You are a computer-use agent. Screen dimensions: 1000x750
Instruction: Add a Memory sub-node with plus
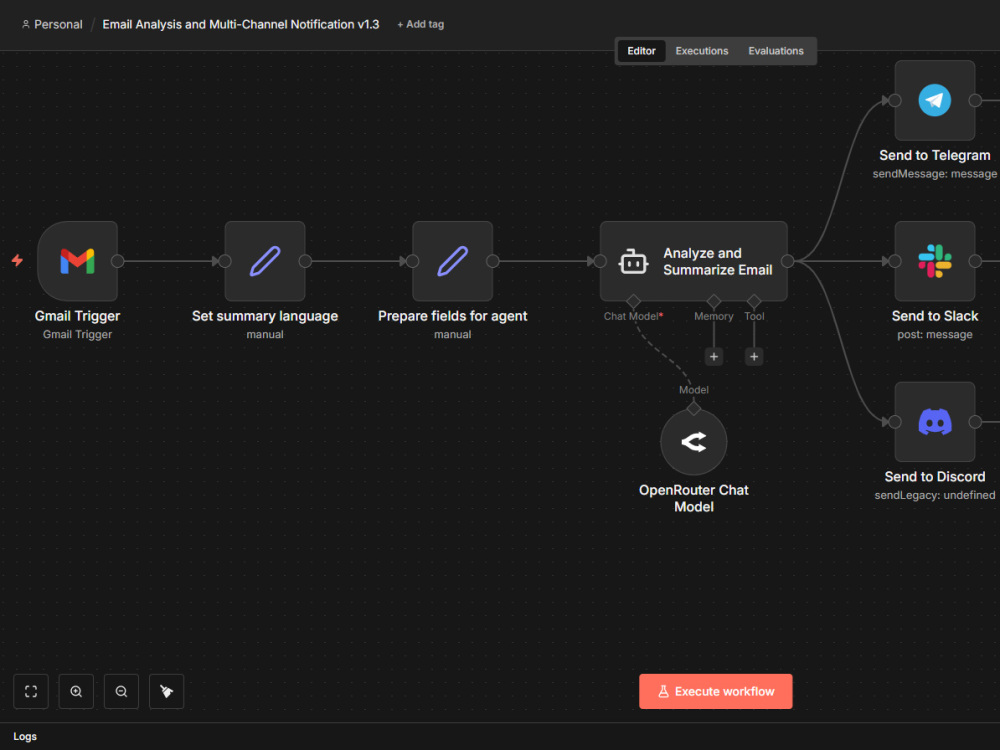coord(714,357)
